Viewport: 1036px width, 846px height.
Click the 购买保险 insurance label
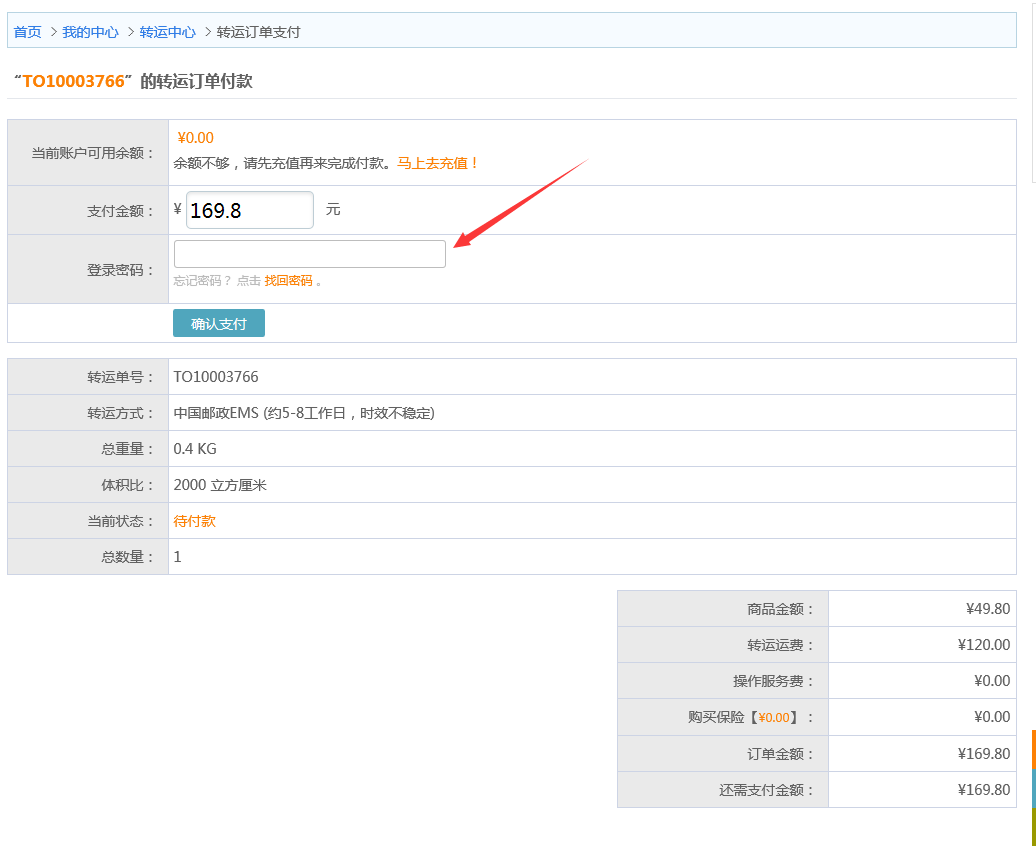point(745,717)
